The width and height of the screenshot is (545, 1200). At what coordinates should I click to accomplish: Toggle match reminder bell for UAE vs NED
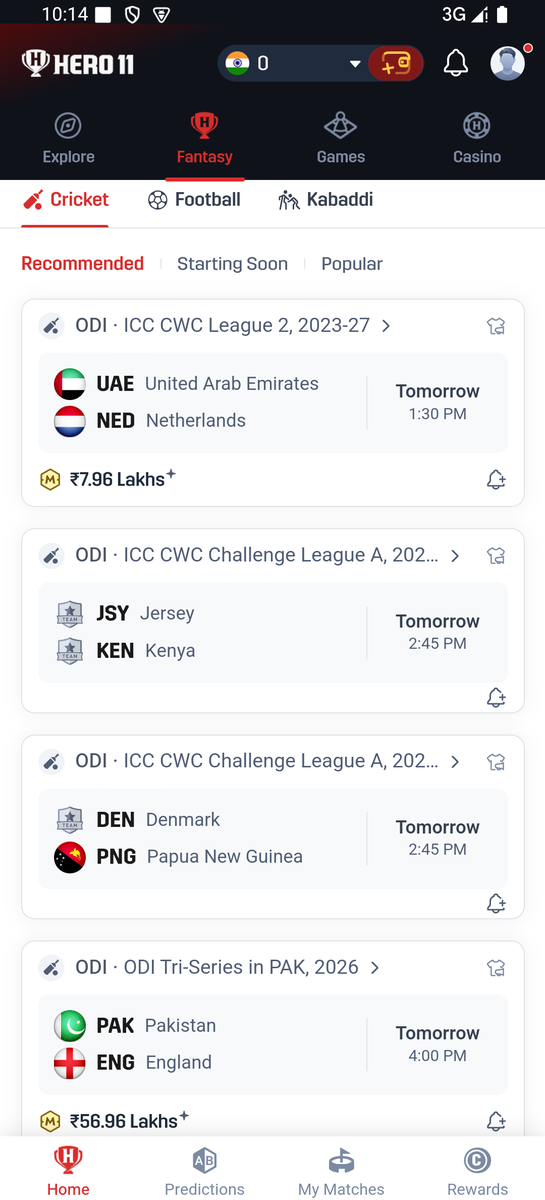(x=496, y=480)
